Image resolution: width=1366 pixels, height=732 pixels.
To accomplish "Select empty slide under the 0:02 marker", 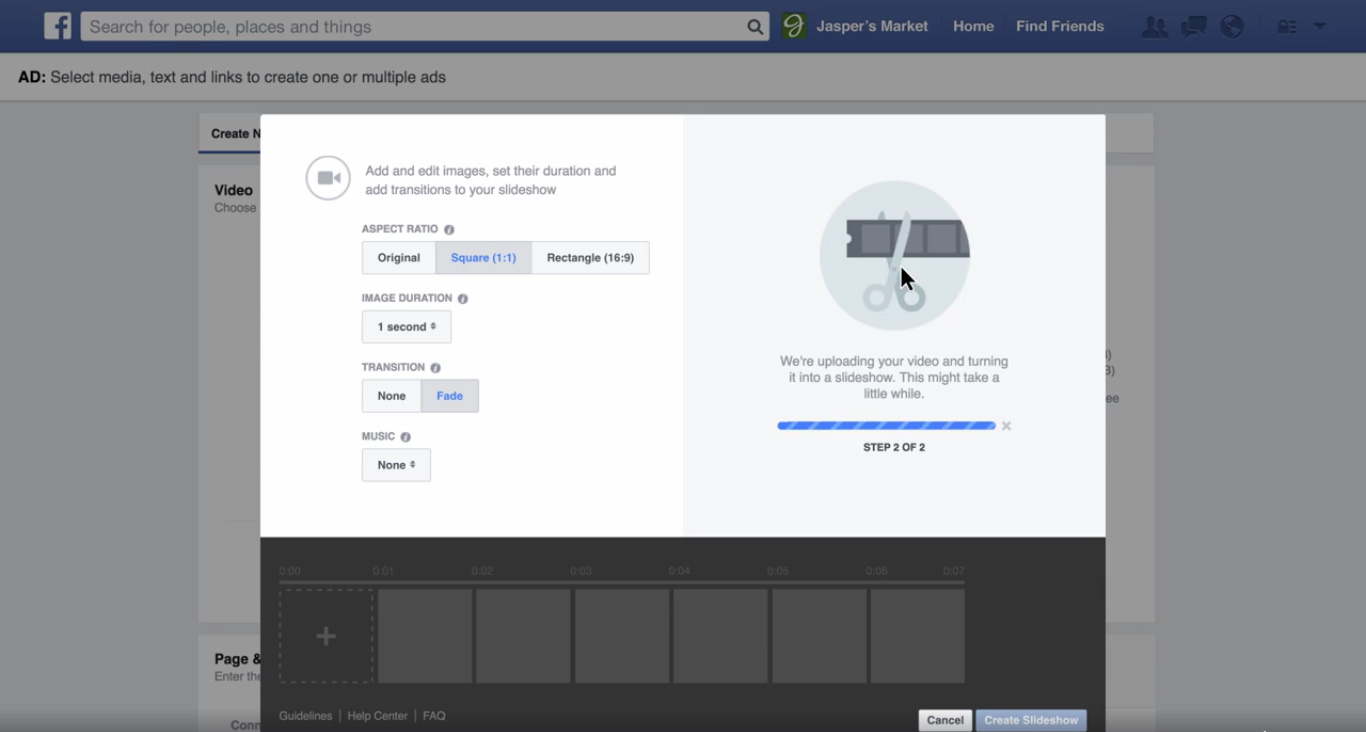I will tap(523, 636).
